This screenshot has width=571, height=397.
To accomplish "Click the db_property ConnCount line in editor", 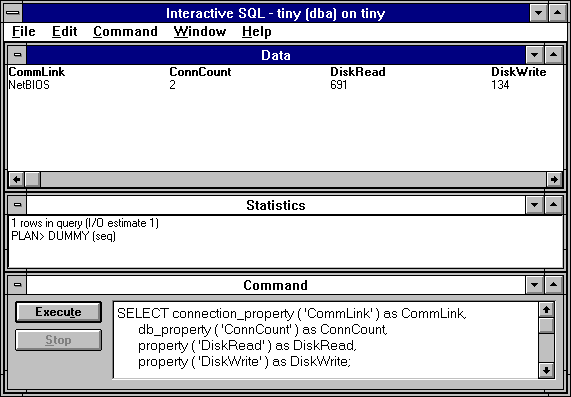I will coord(263,330).
